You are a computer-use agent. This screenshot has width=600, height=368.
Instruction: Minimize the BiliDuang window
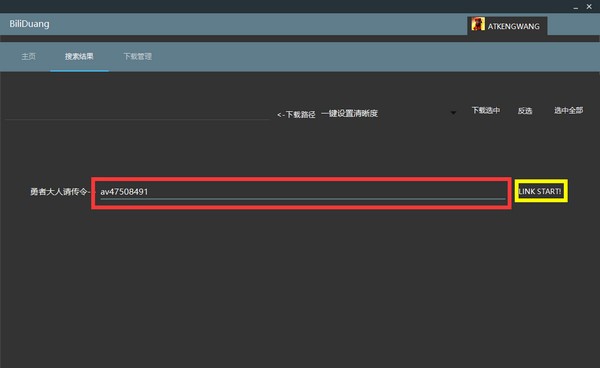click(x=576, y=7)
